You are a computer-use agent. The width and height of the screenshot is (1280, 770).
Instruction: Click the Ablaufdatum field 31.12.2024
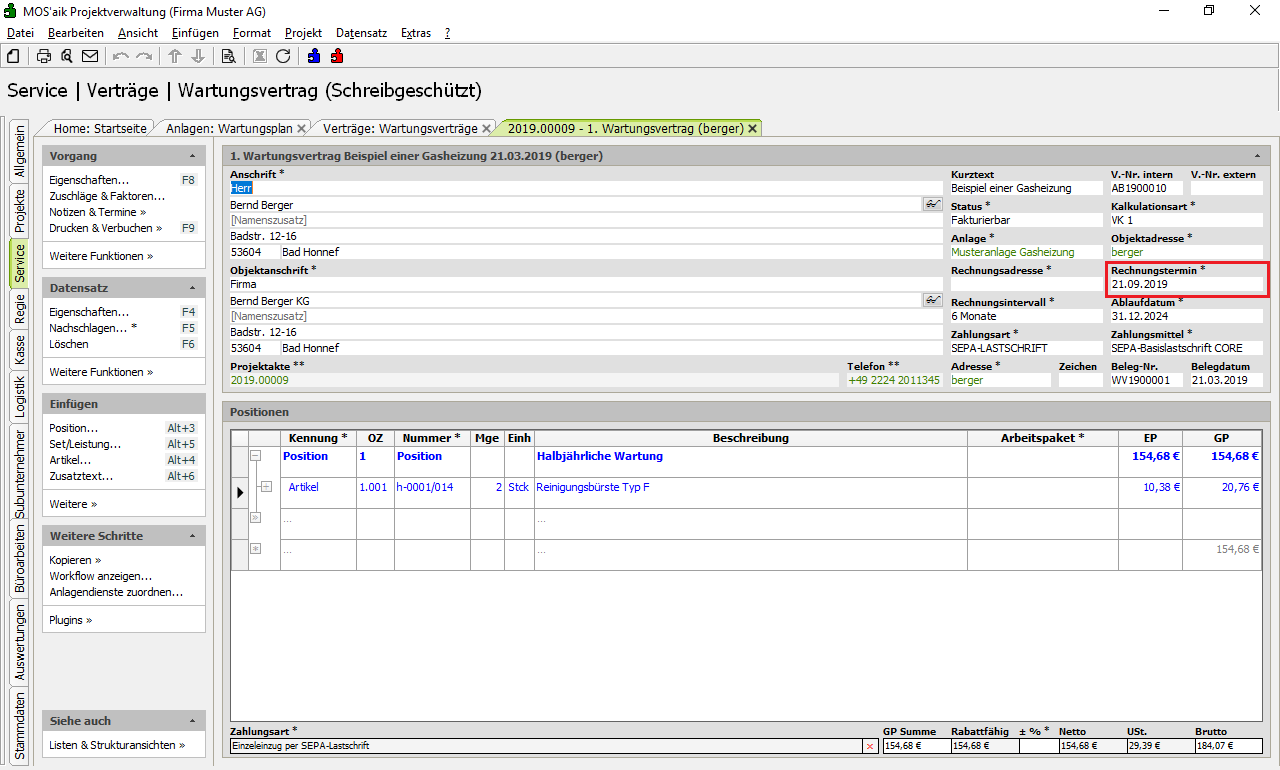coord(1187,316)
